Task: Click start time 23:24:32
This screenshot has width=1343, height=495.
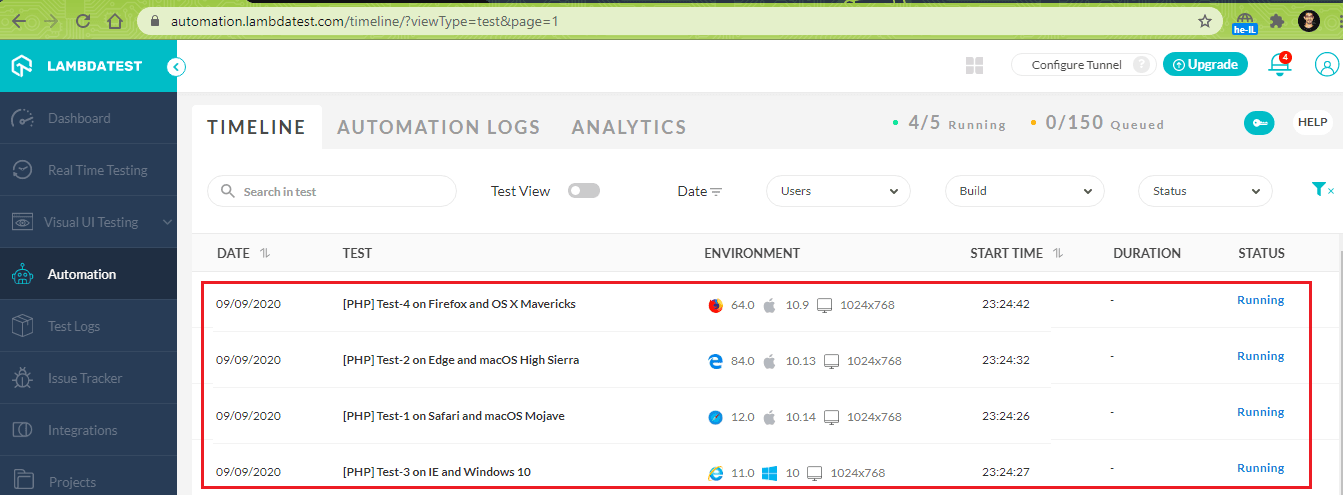Action: 1006,361
